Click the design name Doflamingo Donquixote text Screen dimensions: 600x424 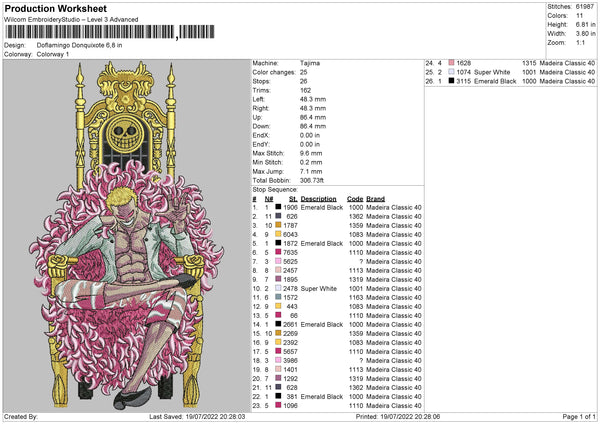(79, 45)
